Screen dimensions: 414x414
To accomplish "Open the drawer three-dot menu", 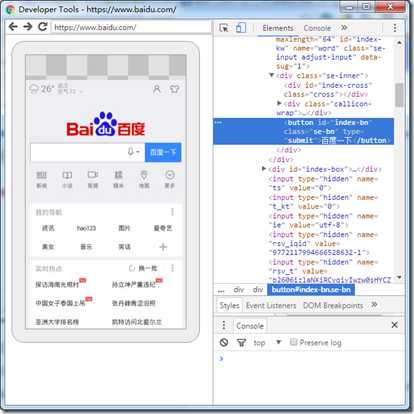I will point(224,325).
